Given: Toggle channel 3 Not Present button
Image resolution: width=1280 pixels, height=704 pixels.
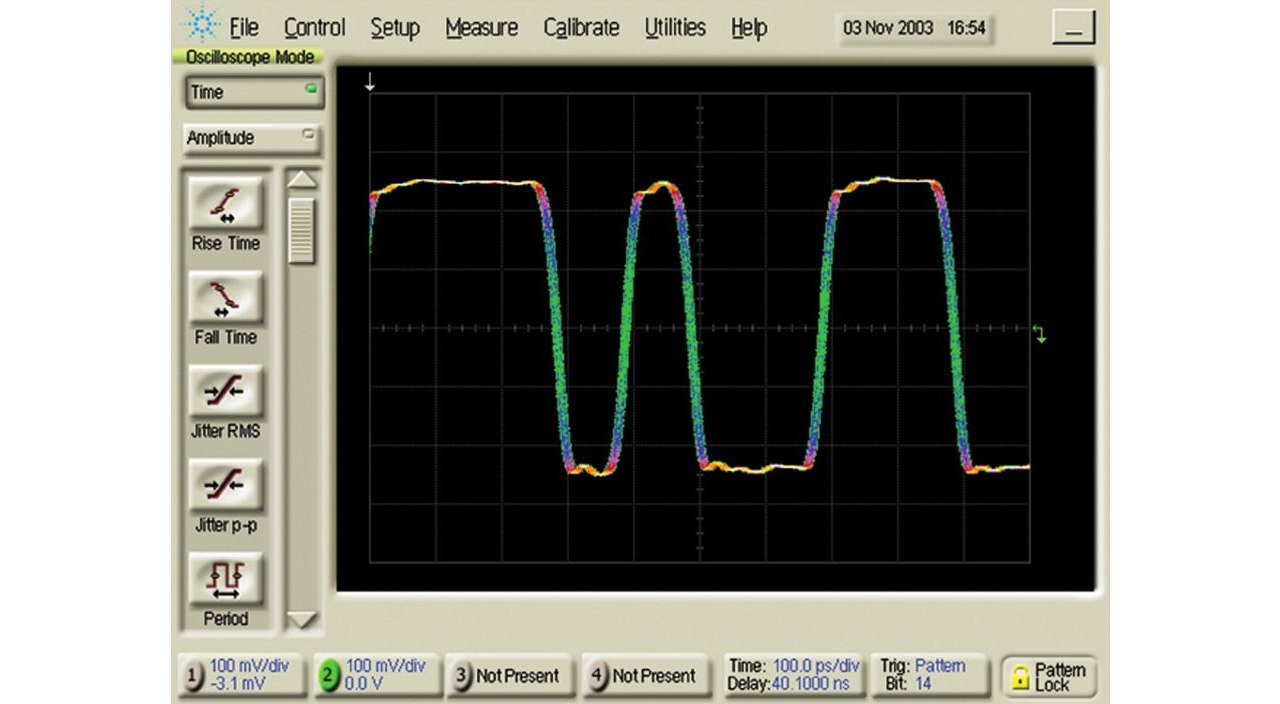Looking at the screenshot, I should coord(508,676).
